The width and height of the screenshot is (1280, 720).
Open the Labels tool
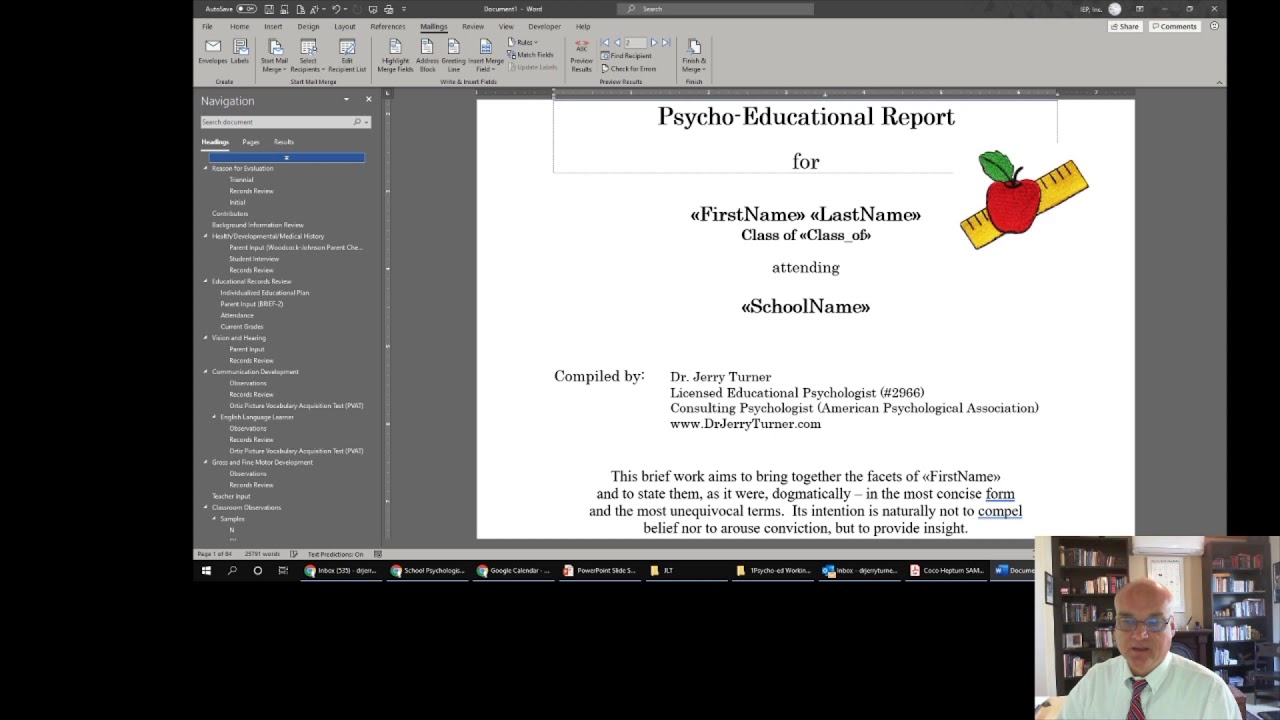pyautogui.click(x=240, y=52)
